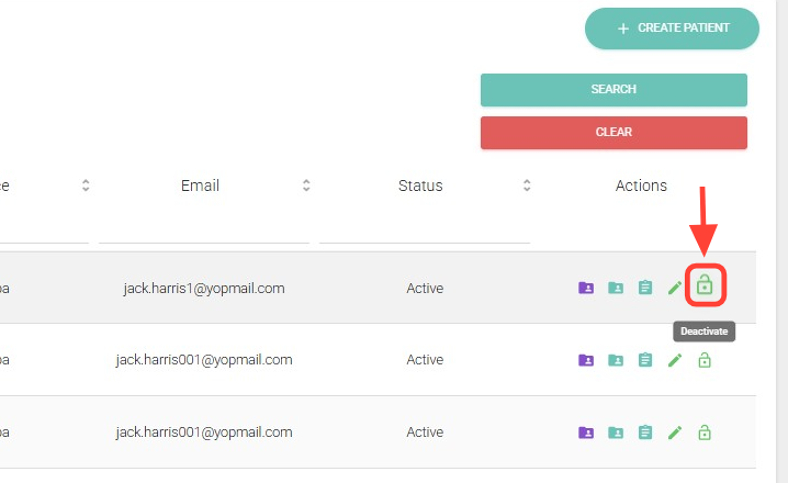Open the purple folder icon in the first row
The width and height of the screenshot is (788, 483).
[x=586, y=288]
